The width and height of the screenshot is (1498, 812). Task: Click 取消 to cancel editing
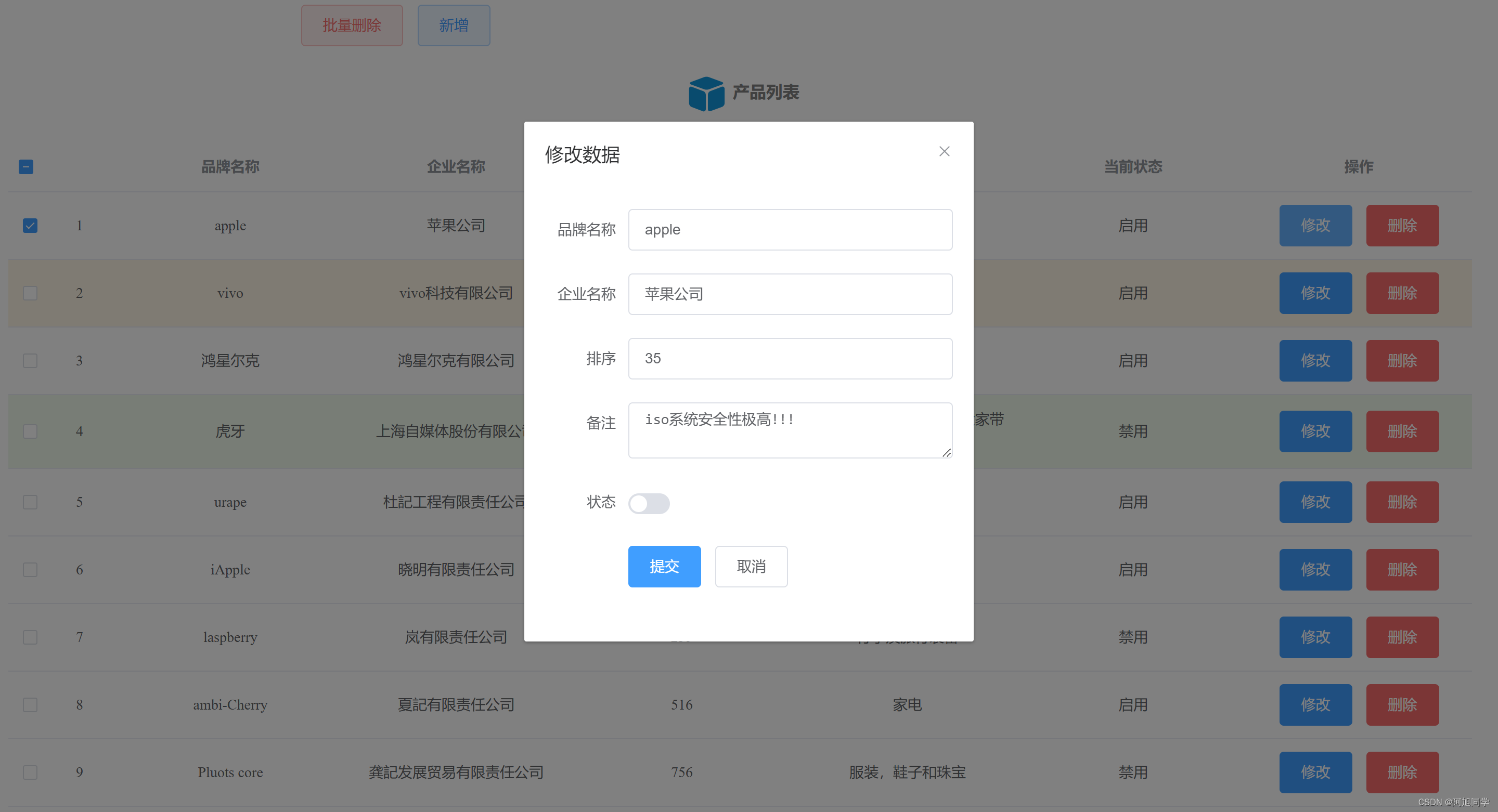pyautogui.click(x=751, y=567)
